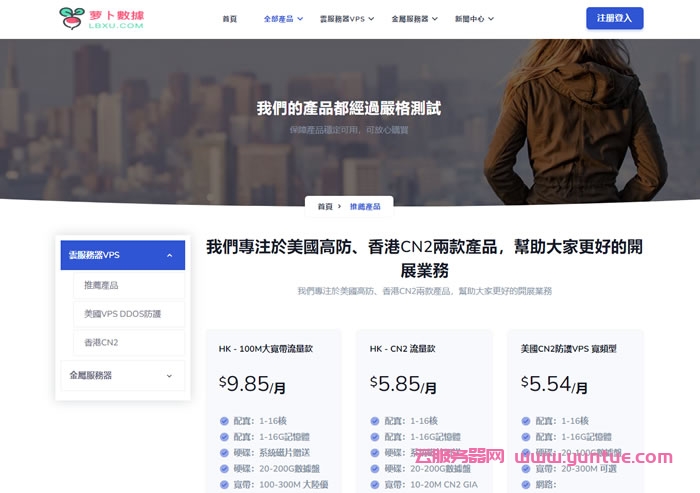This screenshot has height=493, width=700.
Task: Open the 首頁 menu item
Action: tap(230, 19)
